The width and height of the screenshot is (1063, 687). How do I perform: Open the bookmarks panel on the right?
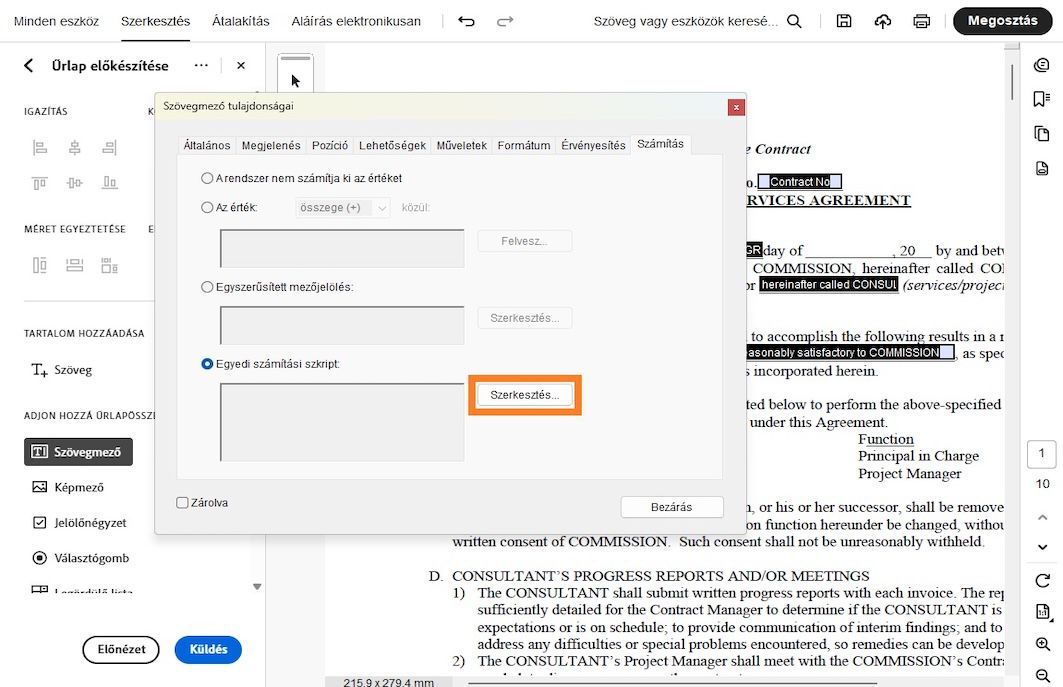click(x=1041, y=98)
